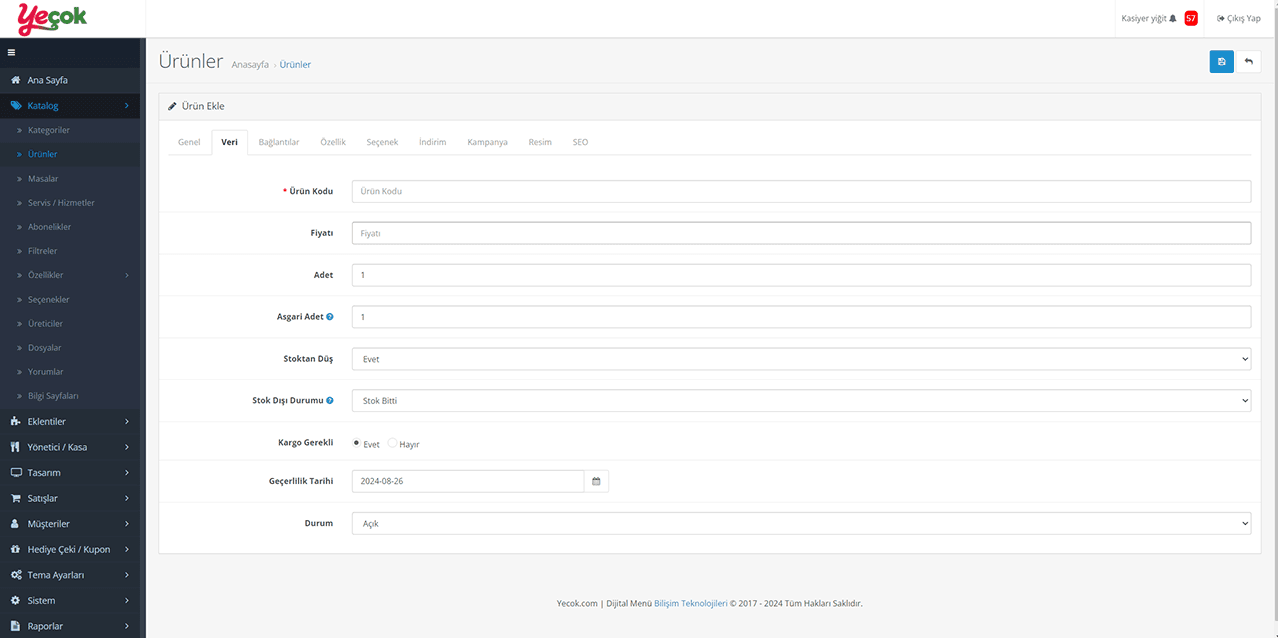Click the Yeçok logo
This screenshot has height=638, width=1278.
click(x=52, y=19)
